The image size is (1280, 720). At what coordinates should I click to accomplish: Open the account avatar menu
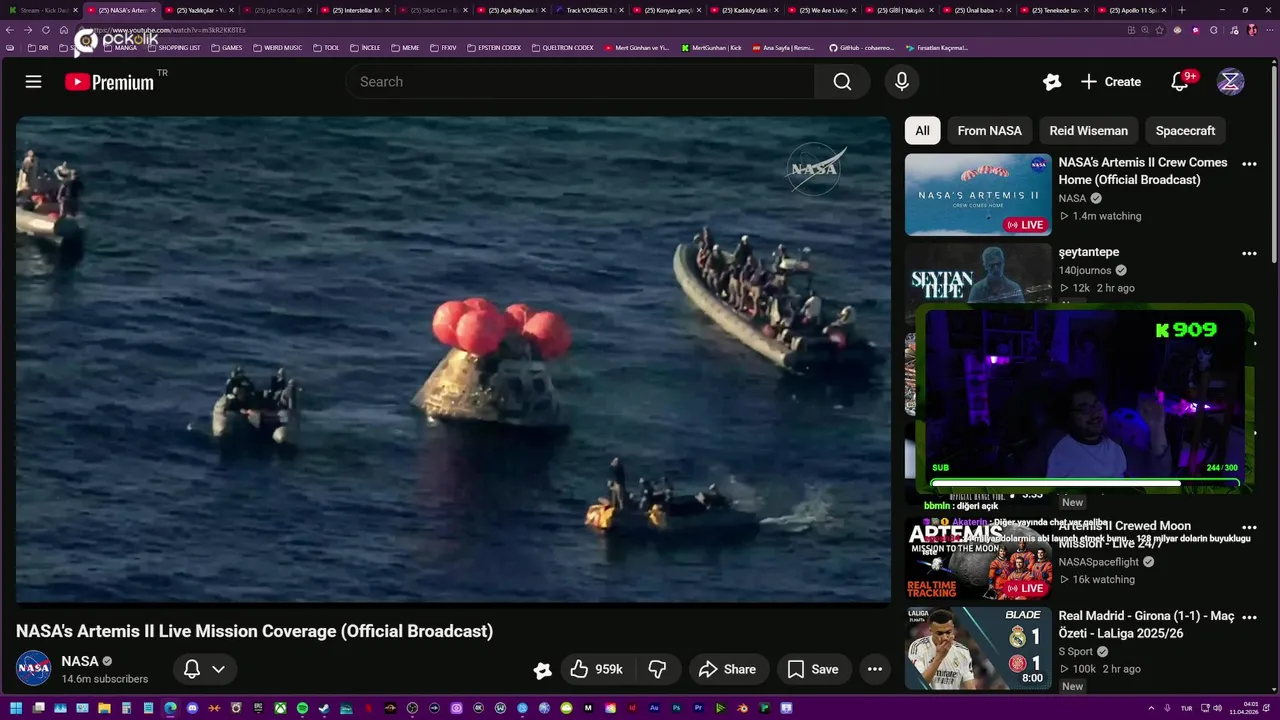click(1230, 82)
